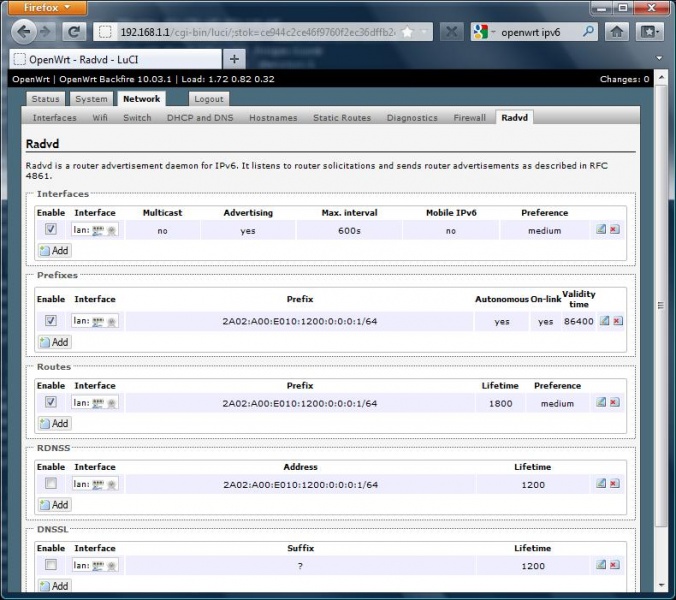The width and height of the screenshot is (676, 600).
Task: Open the search engine selector dropdown
Action: (x=484, y=31)
